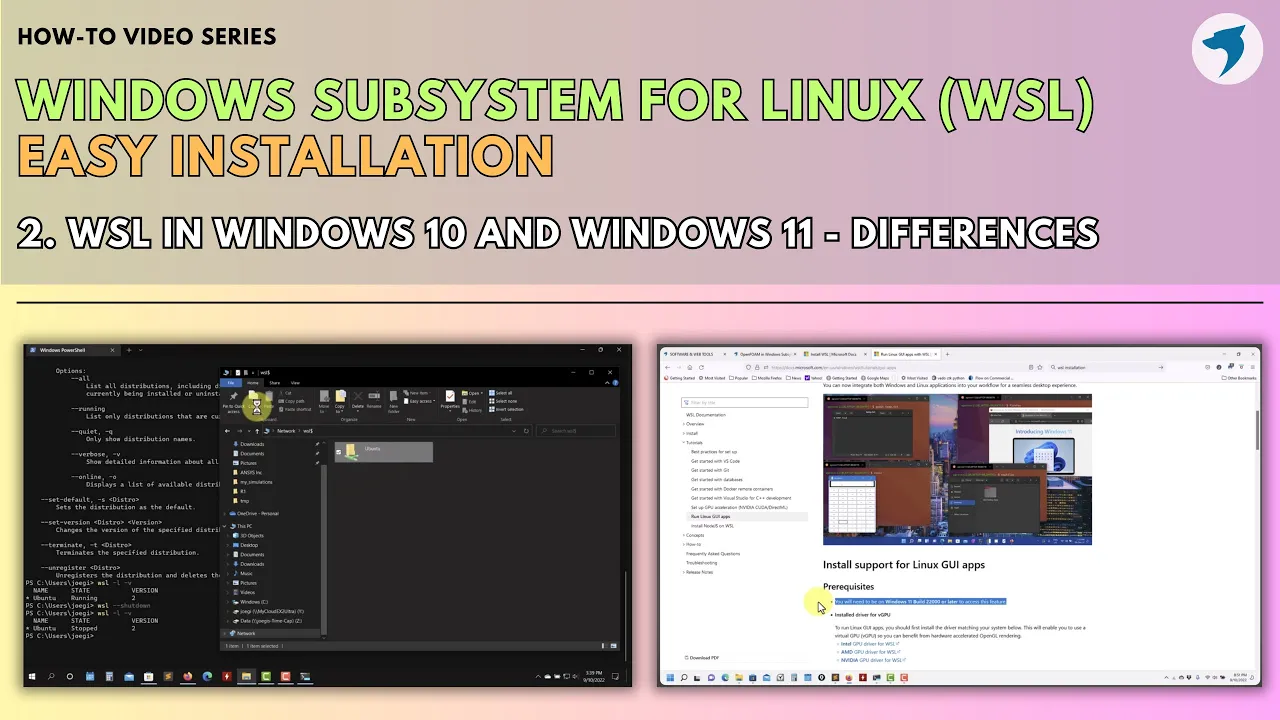Switch Explorer to large icons view in status bar

pos(613,646)
